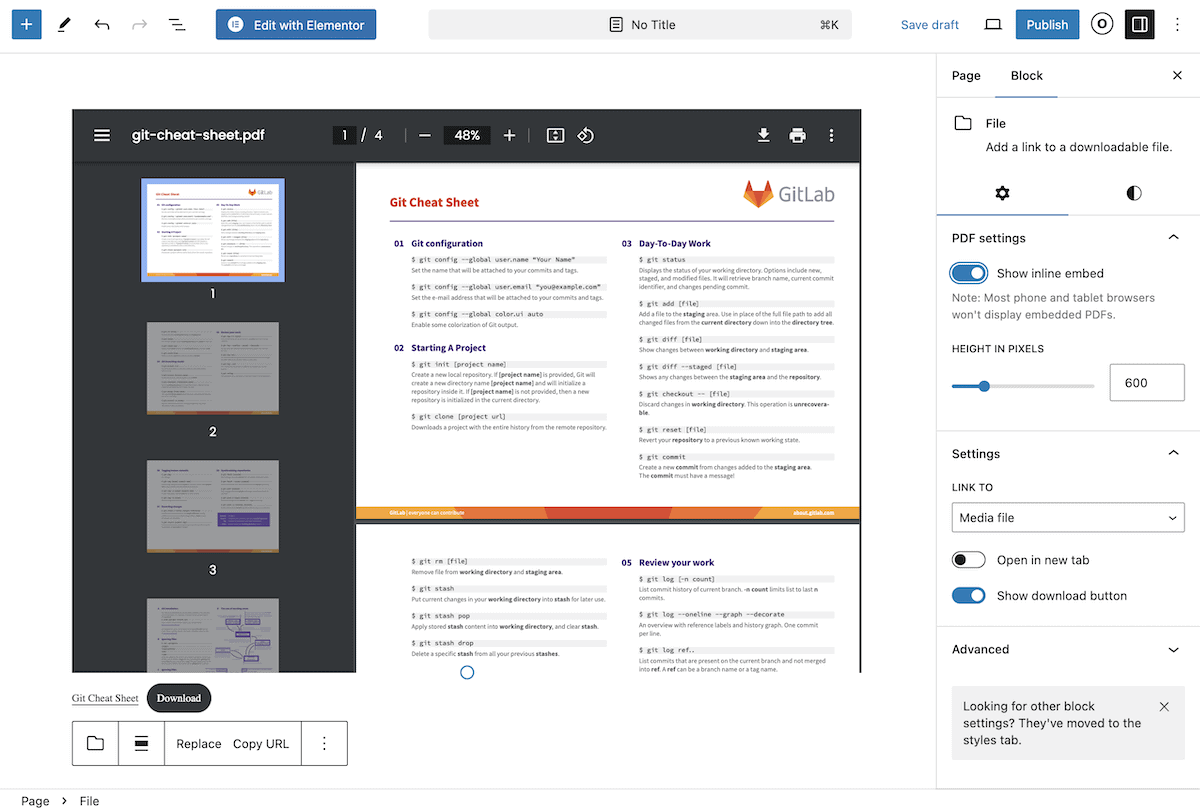Select the block card folder icon beside File
Viewport: 1200px width, 812px height.
963,123
